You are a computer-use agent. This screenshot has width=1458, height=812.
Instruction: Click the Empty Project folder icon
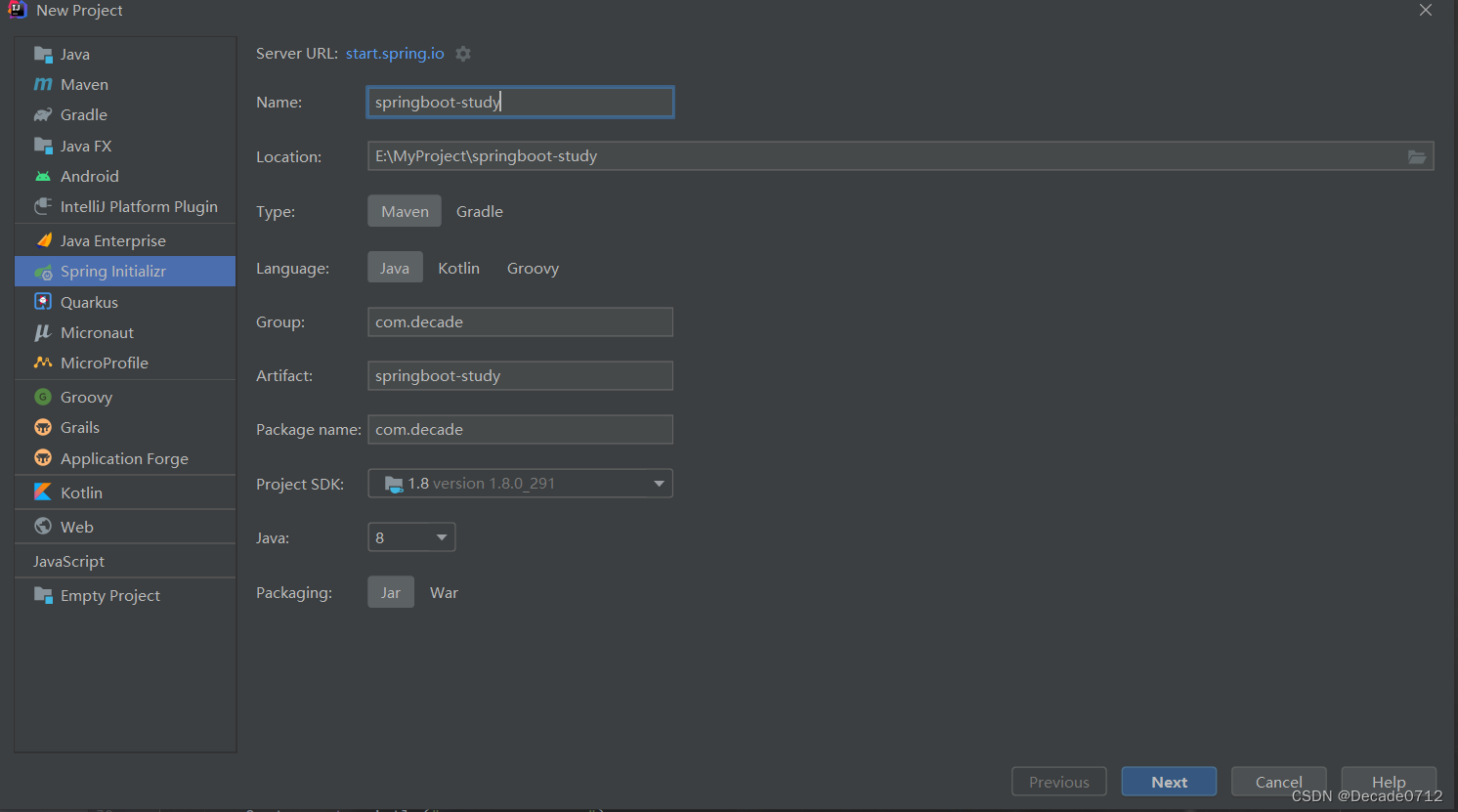click(x=43, y=595)
